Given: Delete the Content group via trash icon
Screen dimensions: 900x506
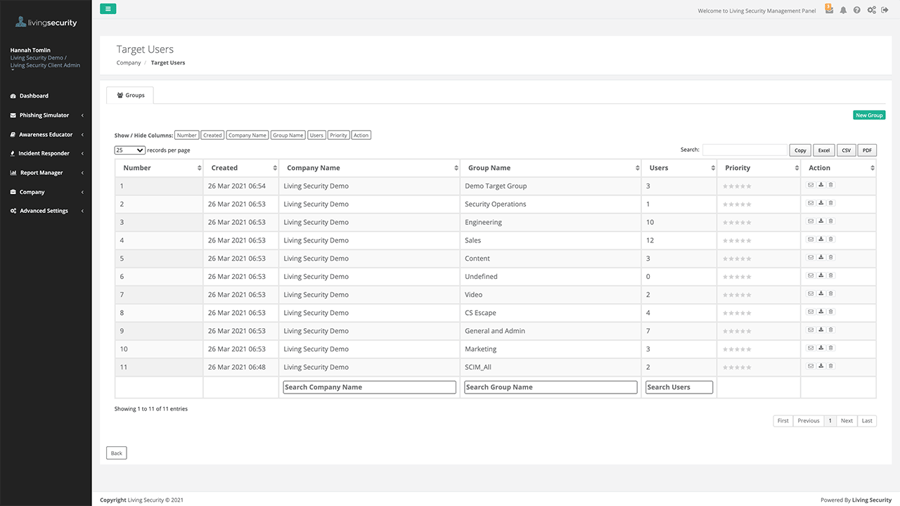Looking at the screenshot, I should point(831,258).
